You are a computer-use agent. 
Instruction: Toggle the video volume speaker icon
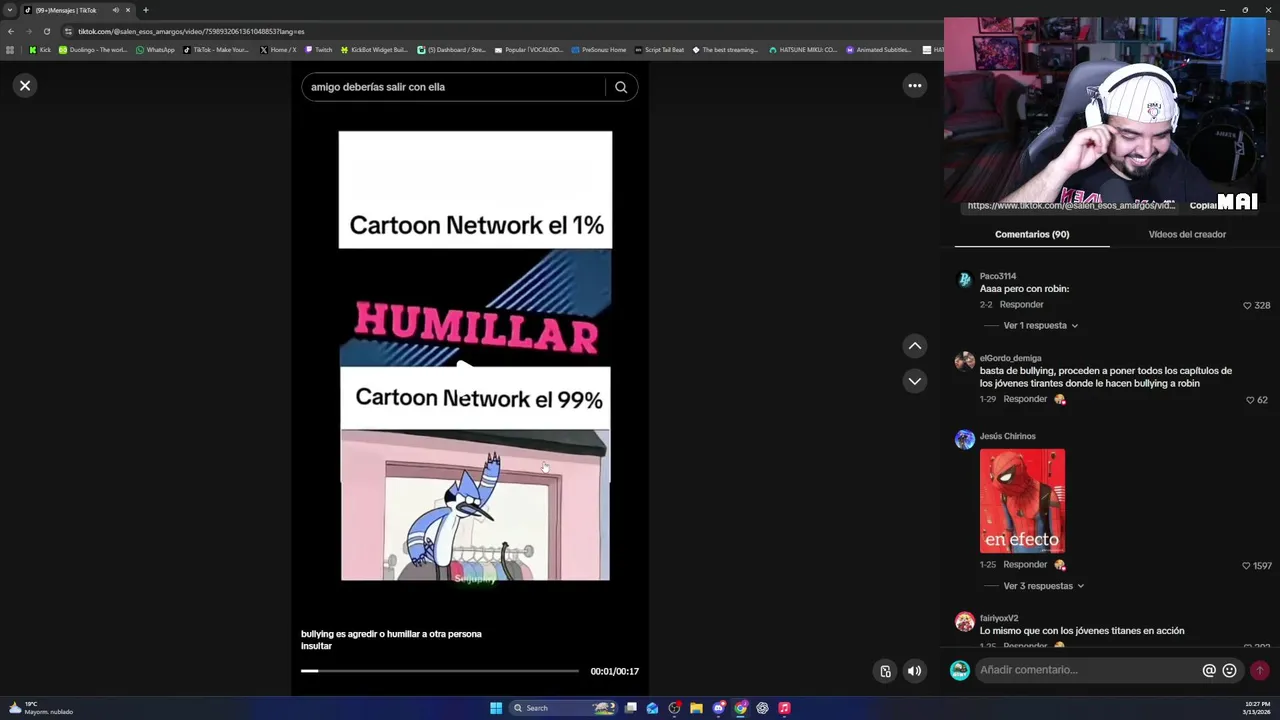(914, 671)
